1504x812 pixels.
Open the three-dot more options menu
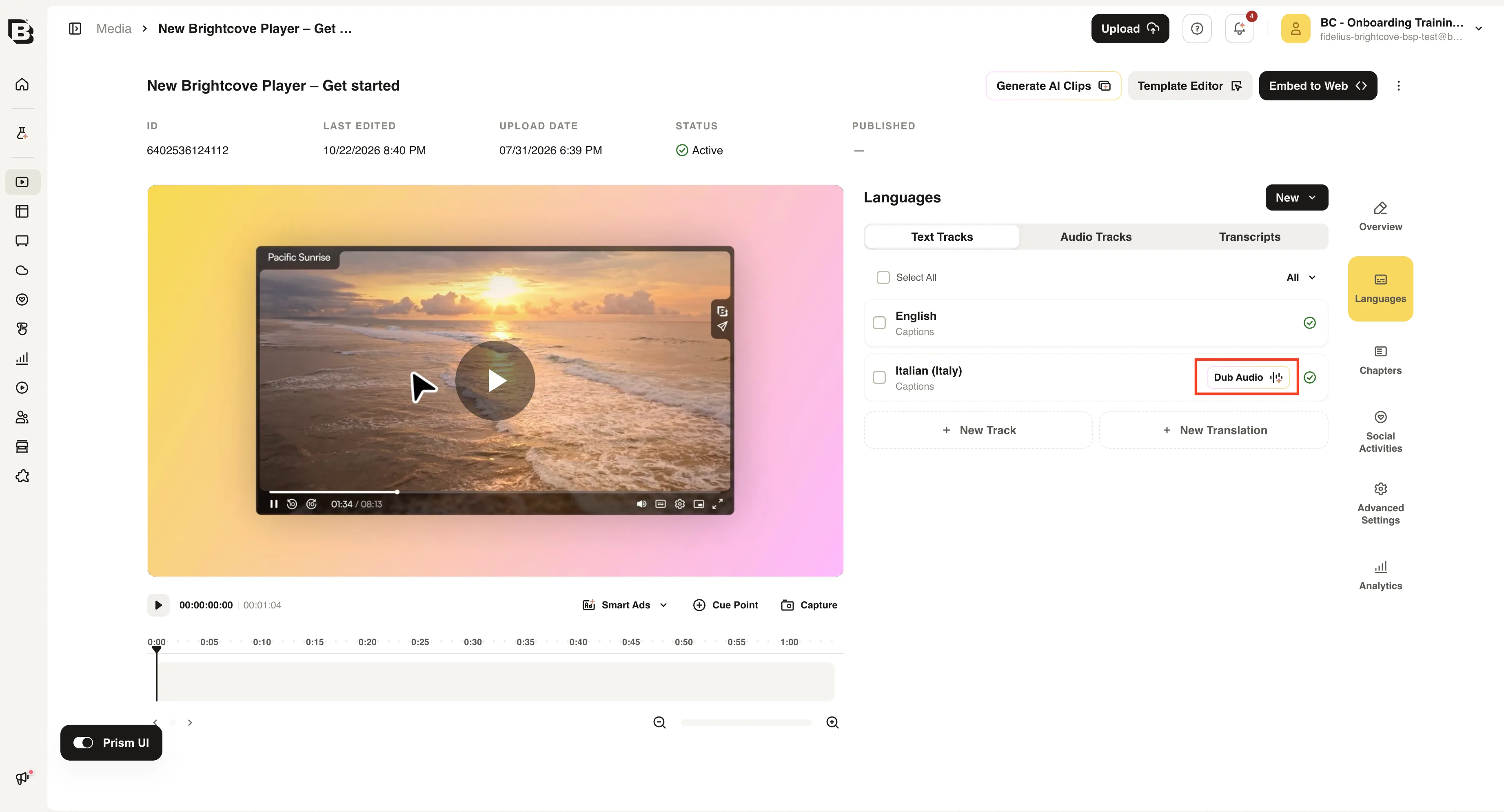point(1398,86)
